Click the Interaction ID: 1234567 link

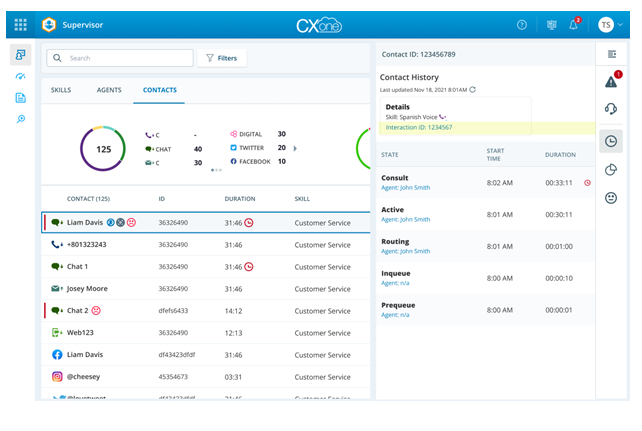tap(419, 127)
